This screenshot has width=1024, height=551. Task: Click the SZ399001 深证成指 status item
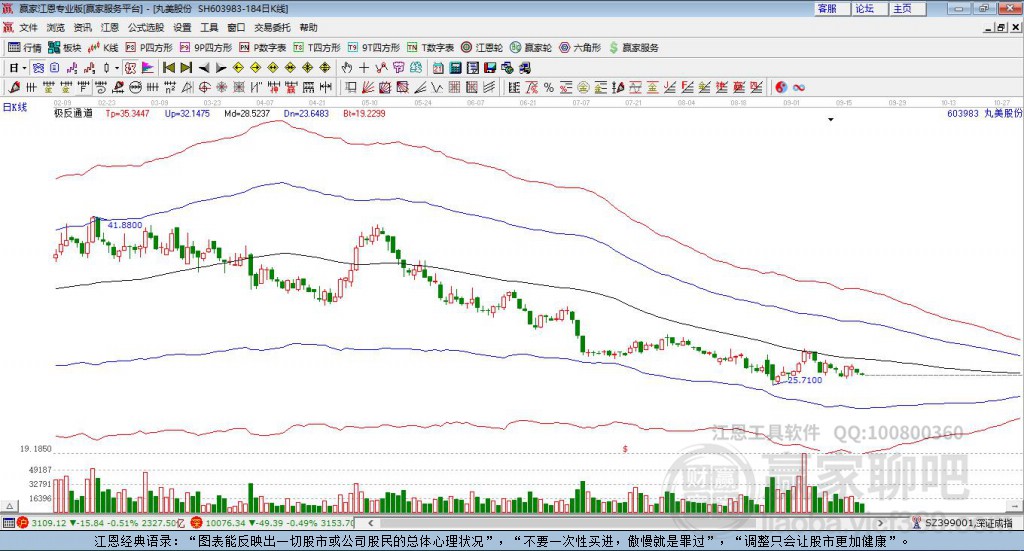point(963,523)
